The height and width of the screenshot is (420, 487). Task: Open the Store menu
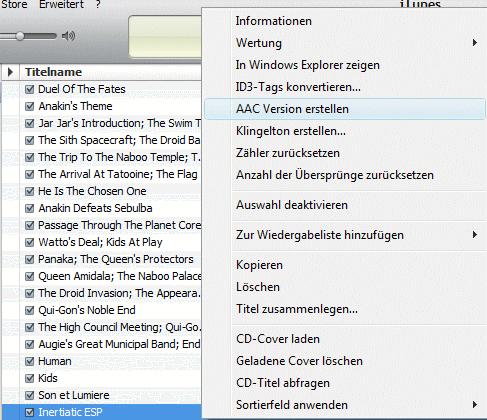coord(14,5)
